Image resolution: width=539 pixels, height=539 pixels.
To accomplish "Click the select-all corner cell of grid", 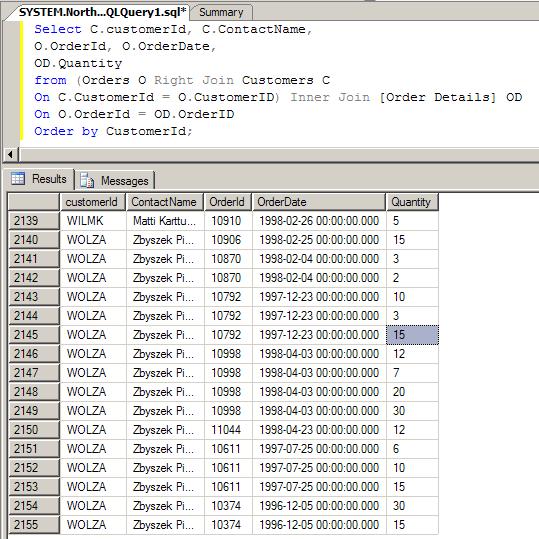I will (x=34, y=202).
